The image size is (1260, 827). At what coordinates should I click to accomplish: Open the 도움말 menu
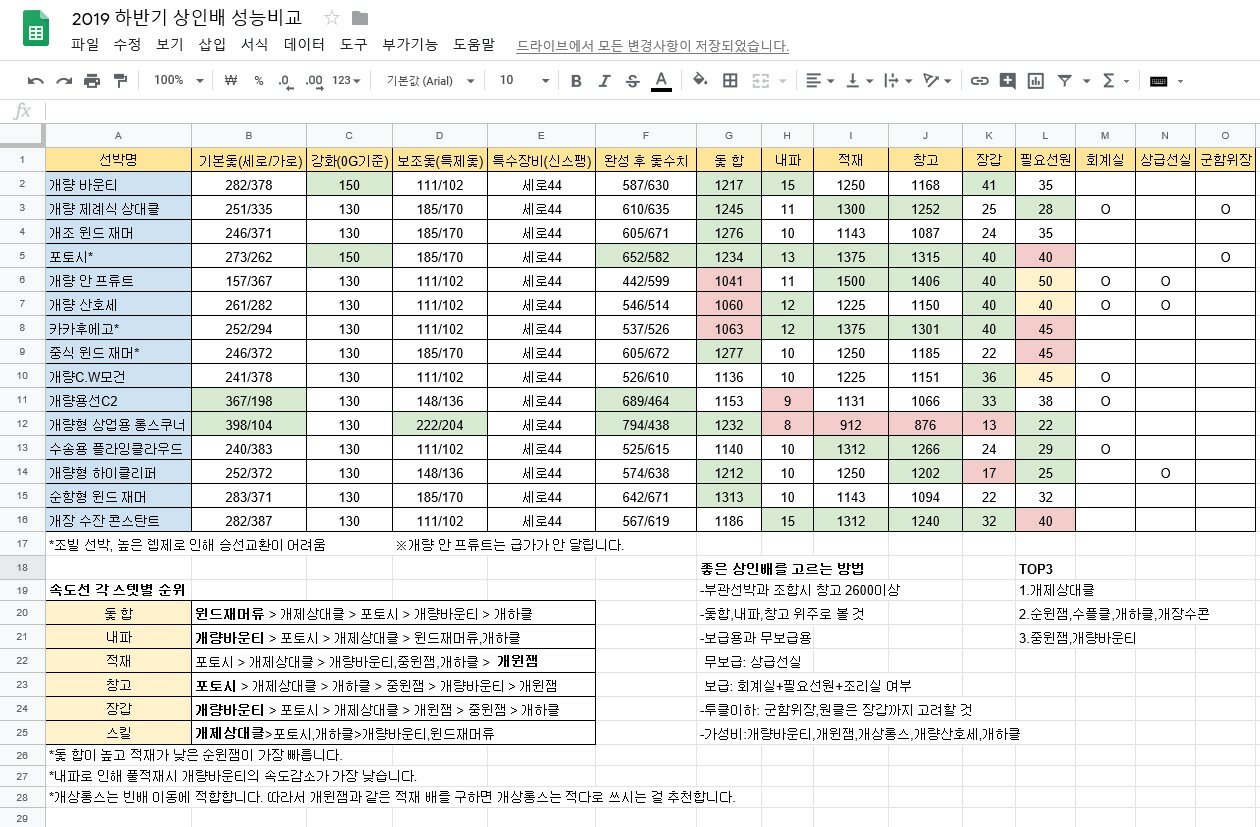[x=474, y=45]
